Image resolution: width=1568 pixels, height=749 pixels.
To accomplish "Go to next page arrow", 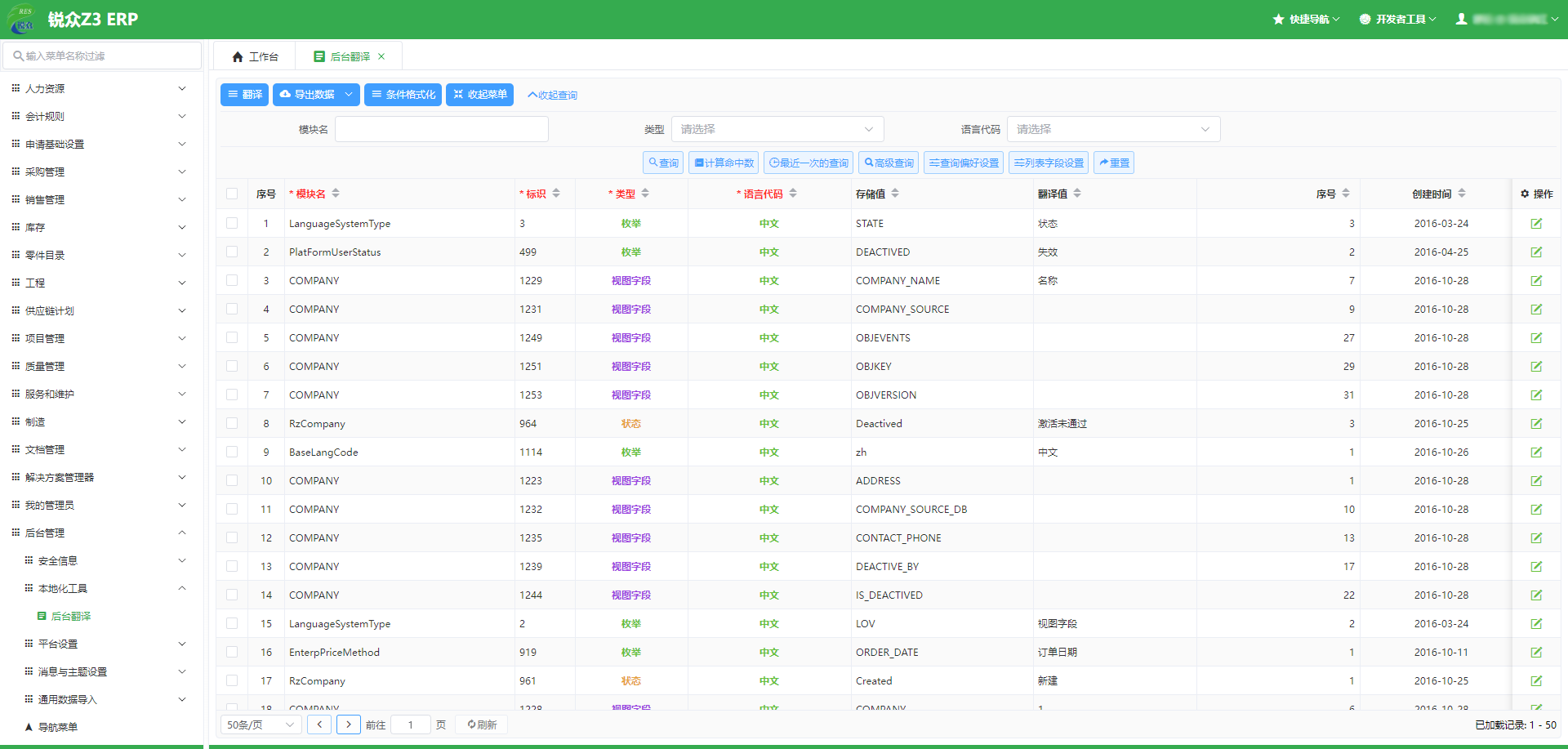I will [x=349, y=724].
